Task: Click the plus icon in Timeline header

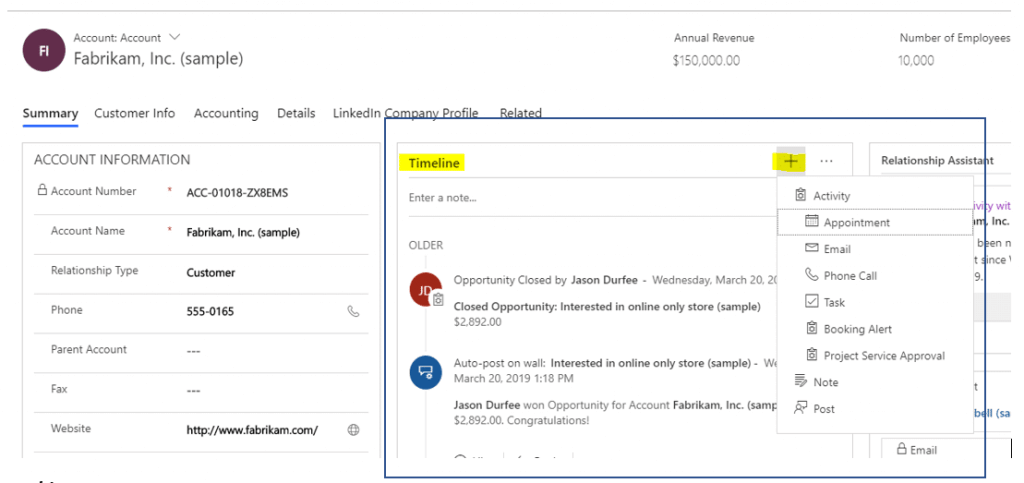Action: coord(790,161)
